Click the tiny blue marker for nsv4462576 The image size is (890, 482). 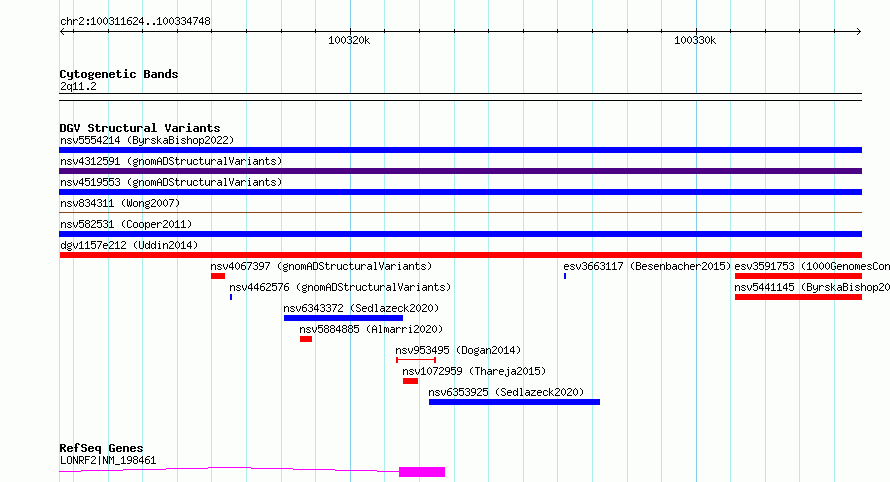(x=231, y=297)
